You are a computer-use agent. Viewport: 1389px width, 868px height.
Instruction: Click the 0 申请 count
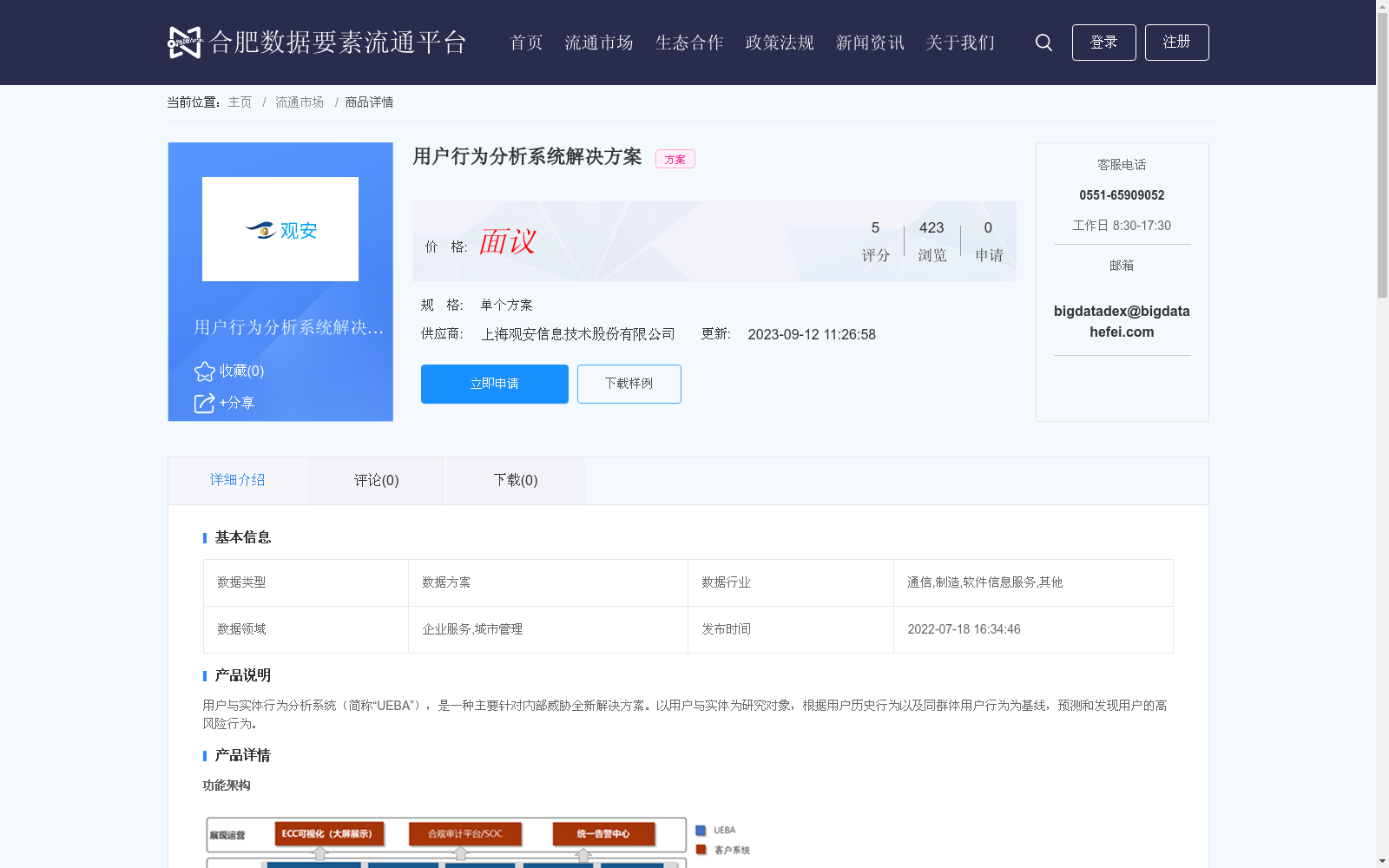(x=988, y=241)
